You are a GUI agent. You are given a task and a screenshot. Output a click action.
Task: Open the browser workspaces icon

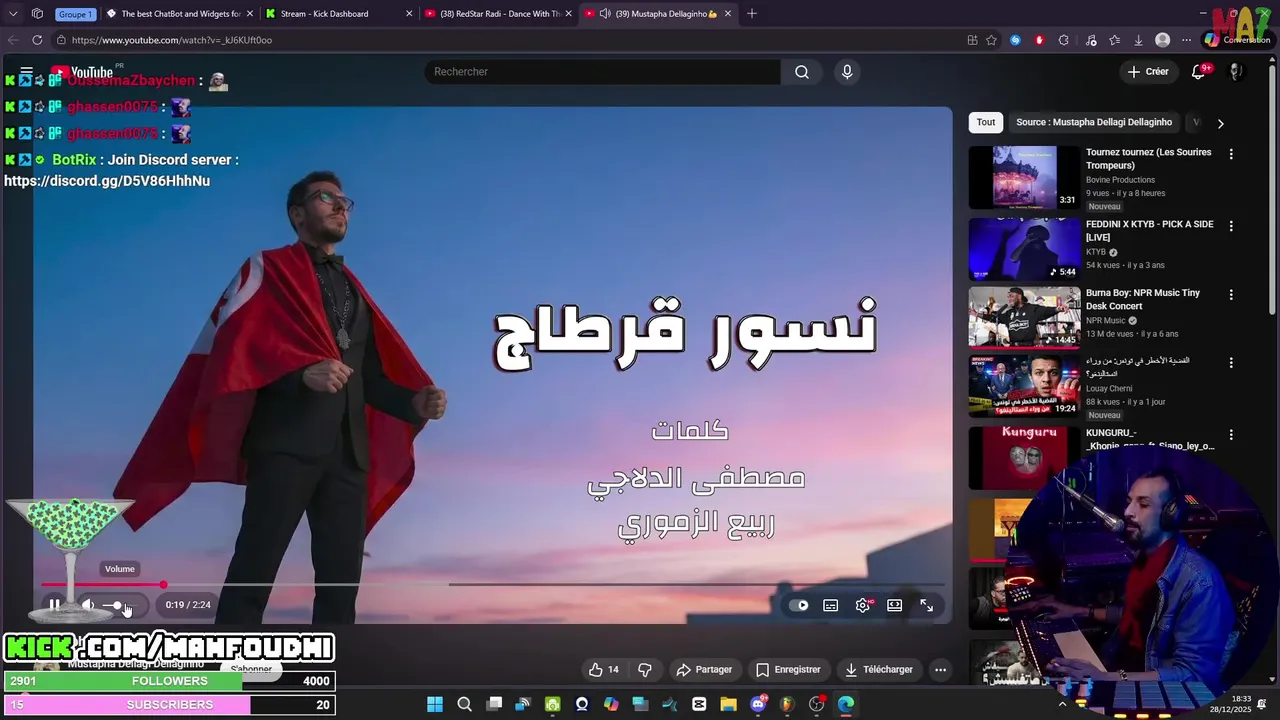(37, 14)
